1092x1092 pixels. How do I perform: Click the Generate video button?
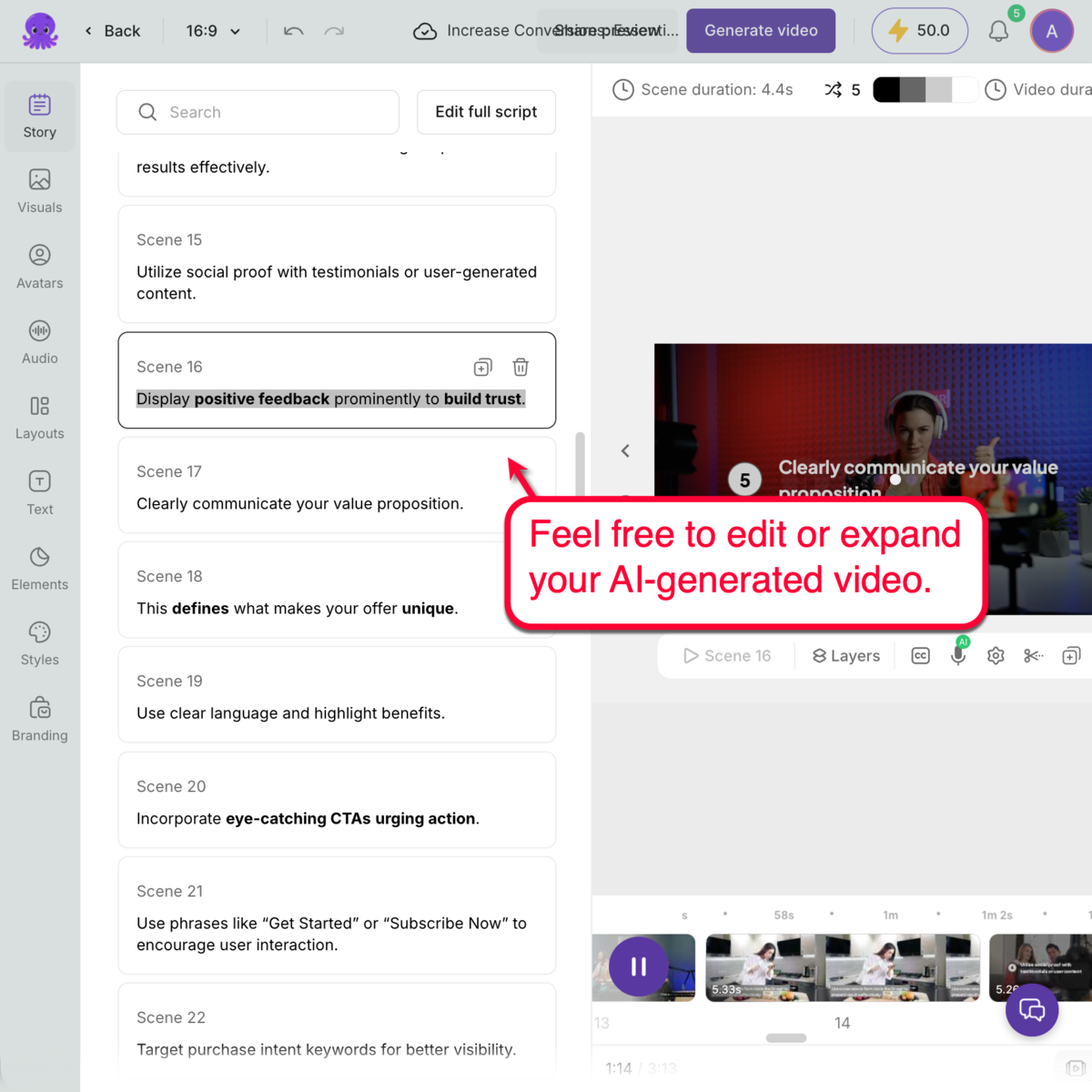[x=761, y=31]
